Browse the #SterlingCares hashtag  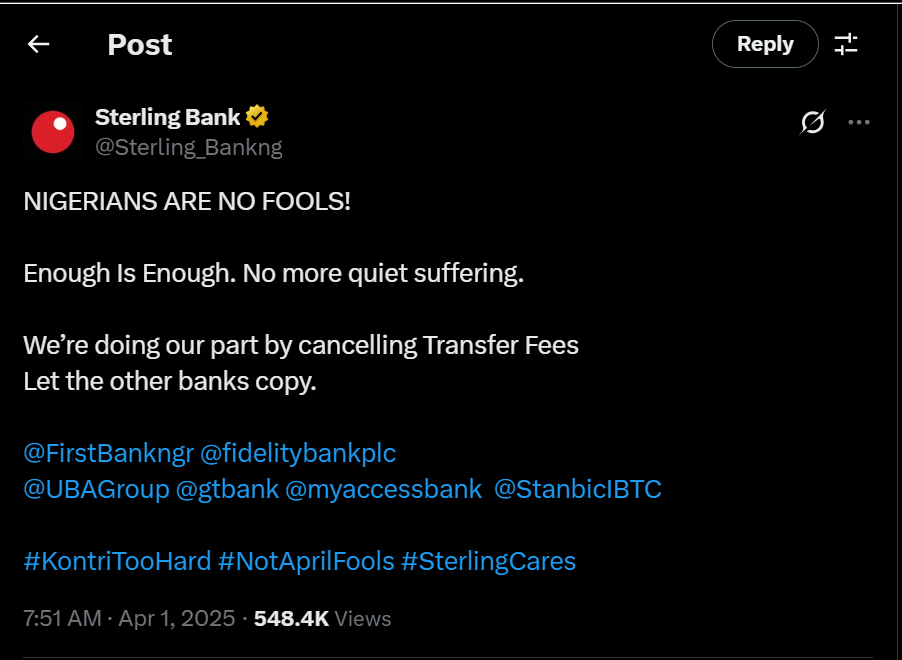488,561
